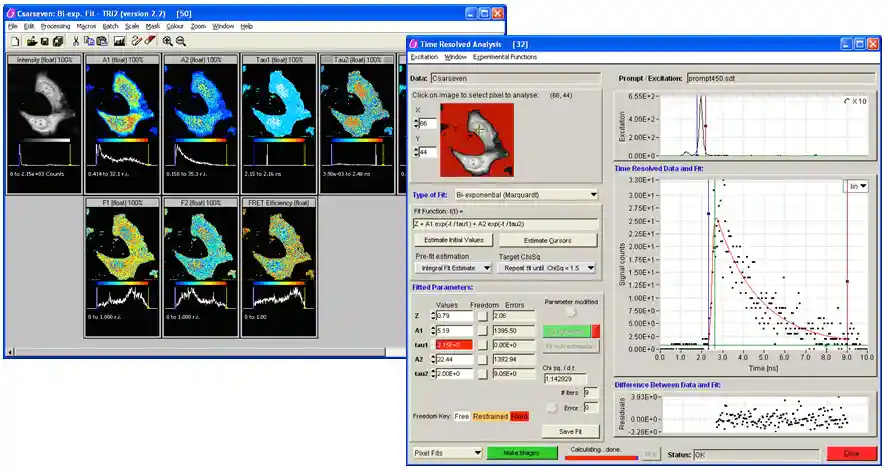Screen dimensions: 887x470
Task: Open the Processing menu
Action: [x=56, y=26]
